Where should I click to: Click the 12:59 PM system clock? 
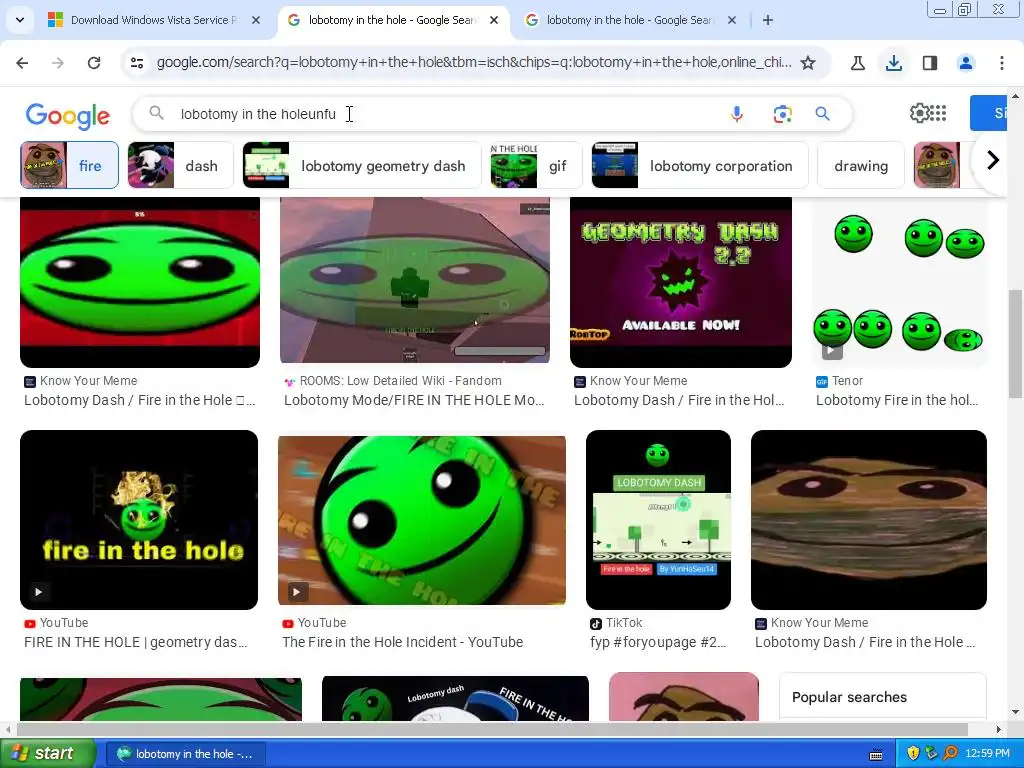point(987,754)
